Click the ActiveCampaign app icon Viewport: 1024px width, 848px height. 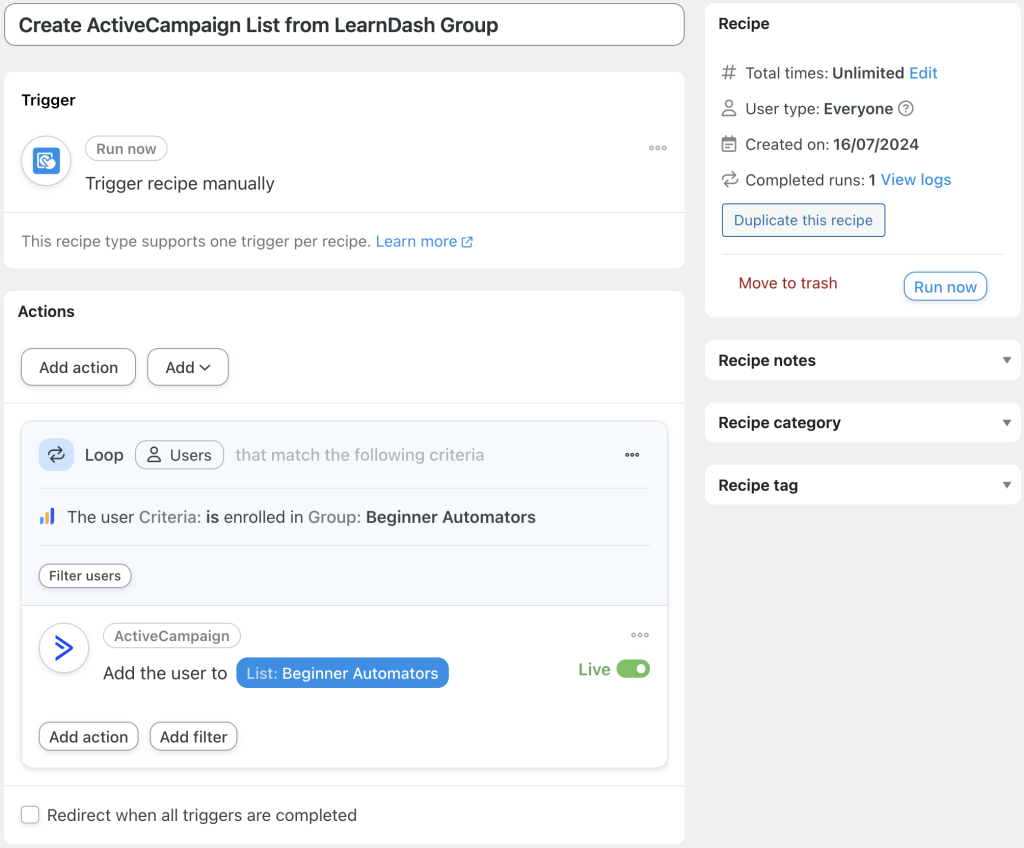(x=63, y=648)
